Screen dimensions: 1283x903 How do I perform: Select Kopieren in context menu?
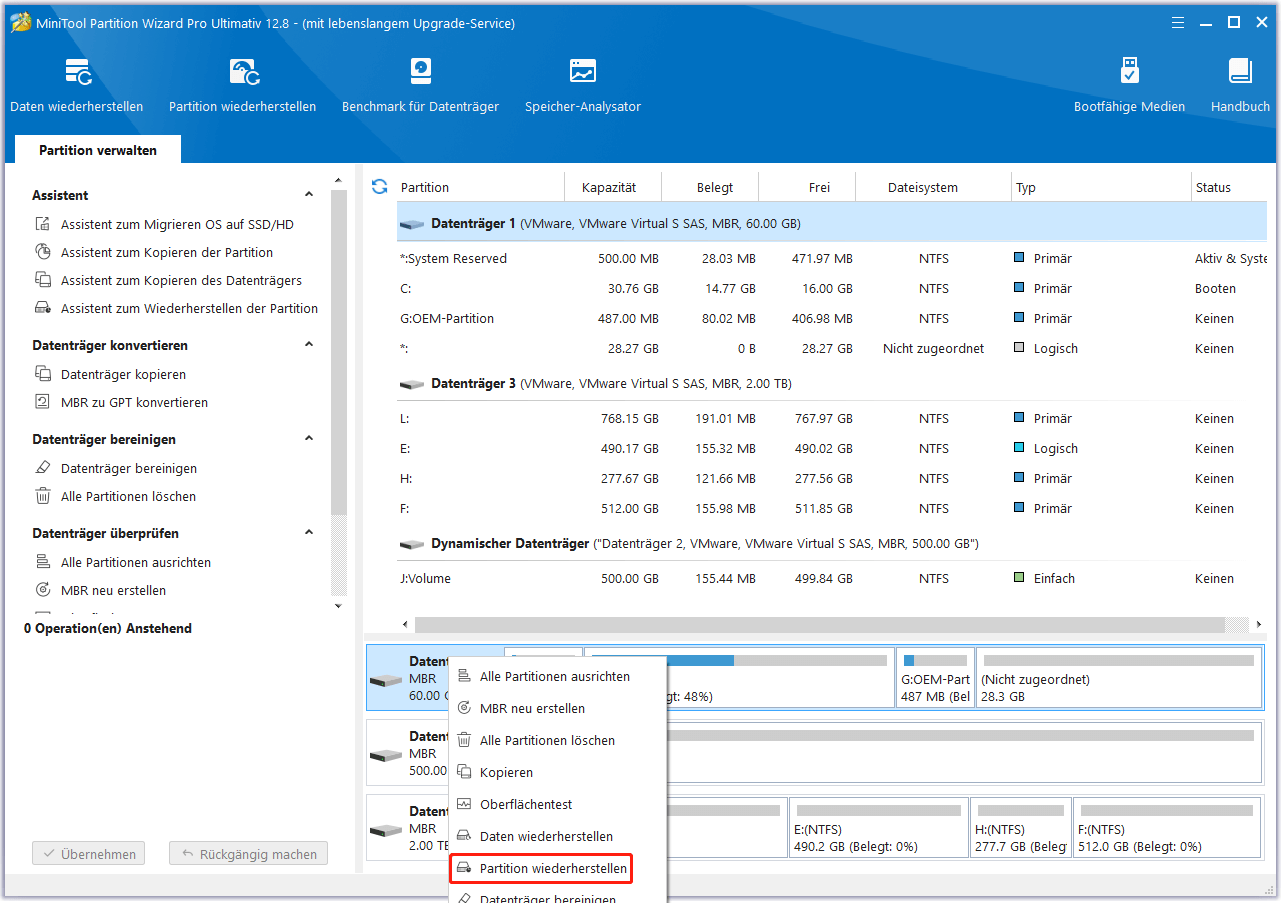point(558,773)
